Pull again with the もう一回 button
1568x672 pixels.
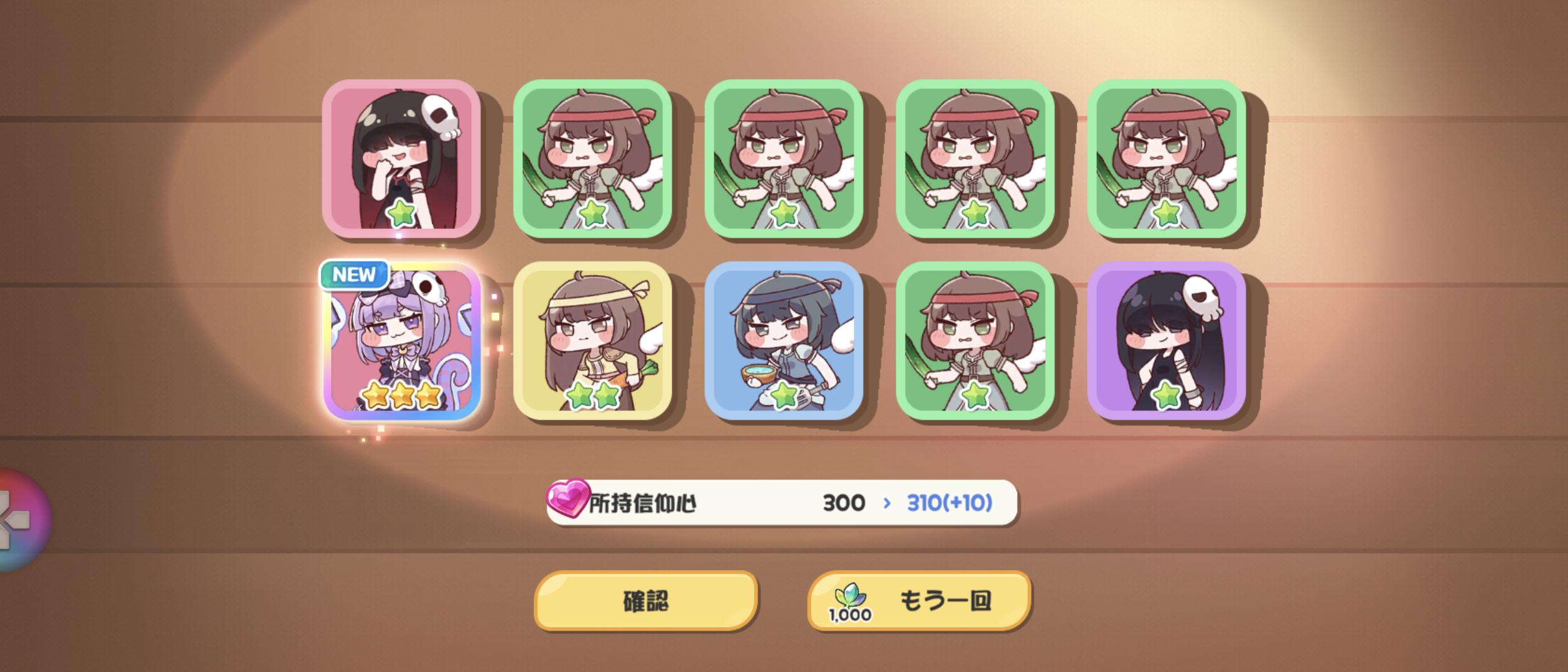[x=919, y=600]
